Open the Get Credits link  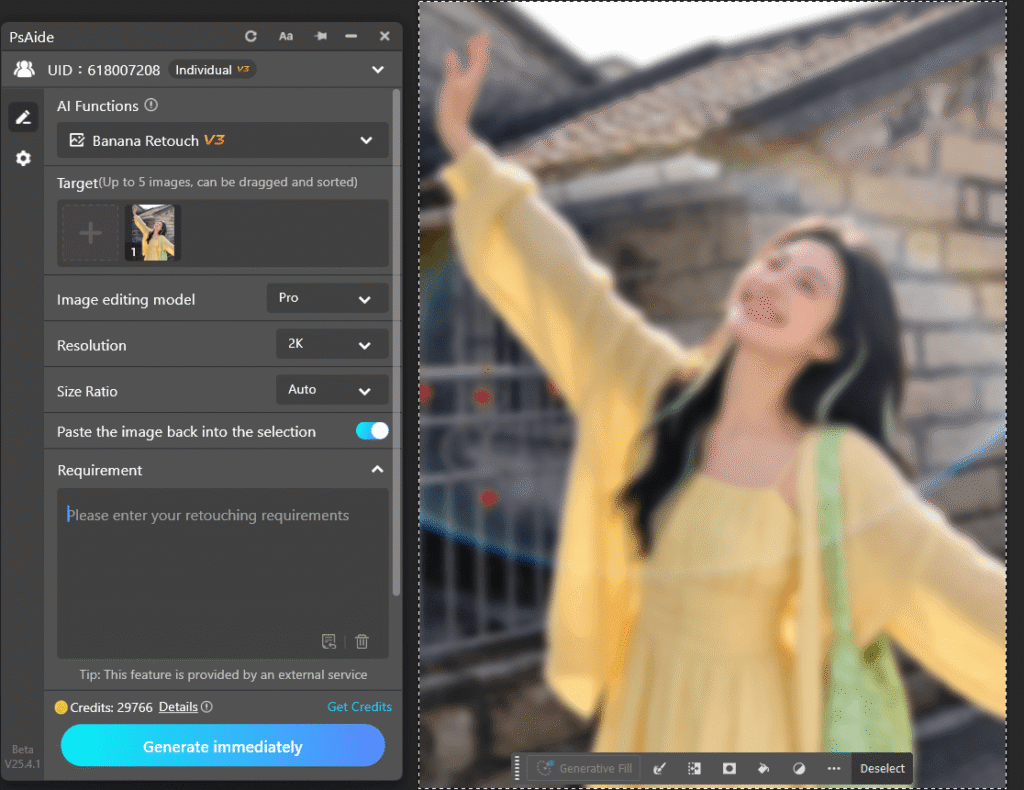pos(359,706)
